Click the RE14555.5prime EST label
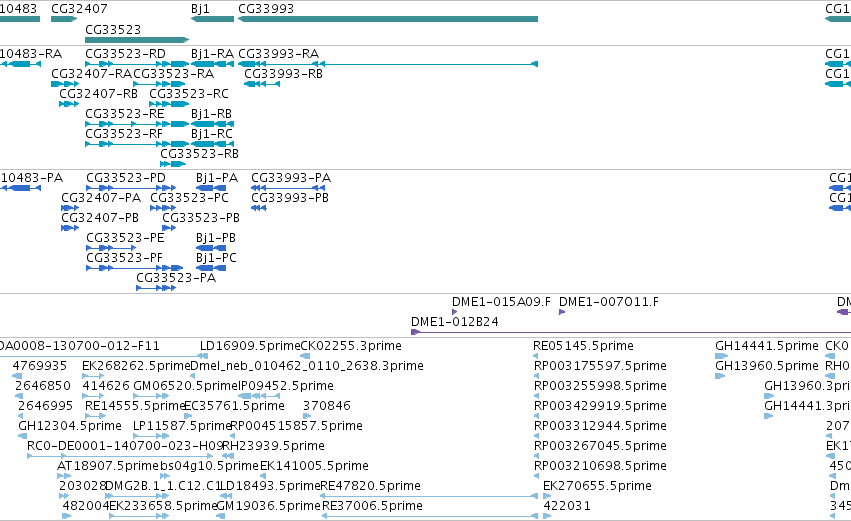Image resolution: width=851 pixels, height=521 pixels. [135, 406]
